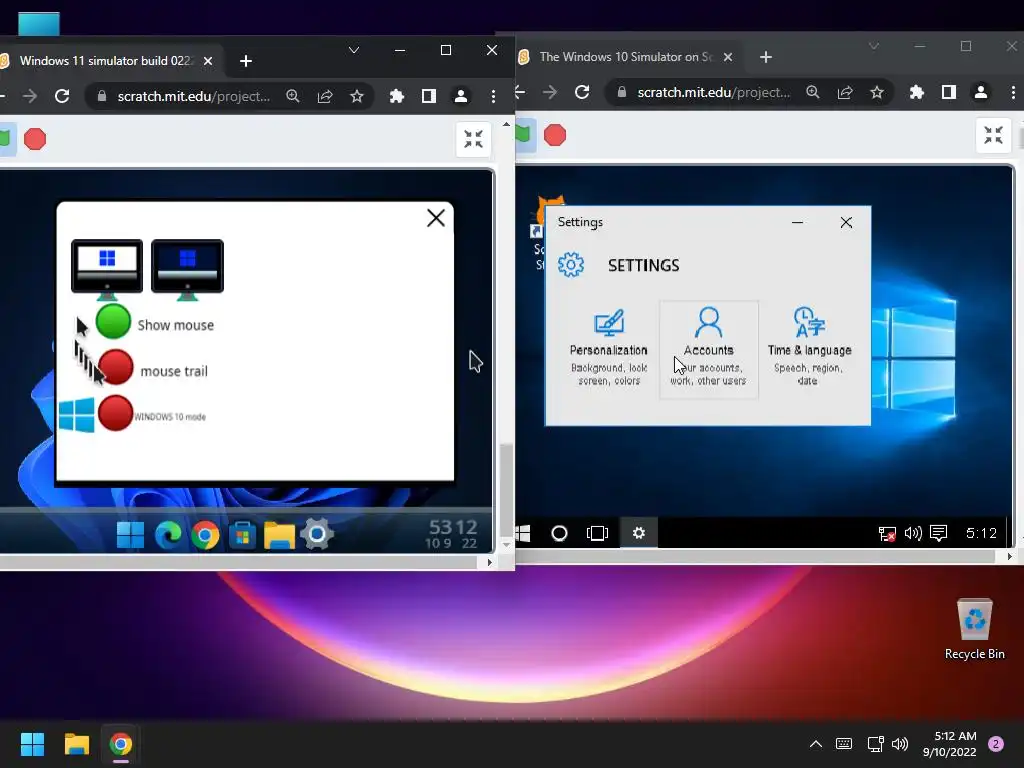Select the dark theme monitor thumbnail
This screenshot has height=768, width=1024.
point(187,268)
